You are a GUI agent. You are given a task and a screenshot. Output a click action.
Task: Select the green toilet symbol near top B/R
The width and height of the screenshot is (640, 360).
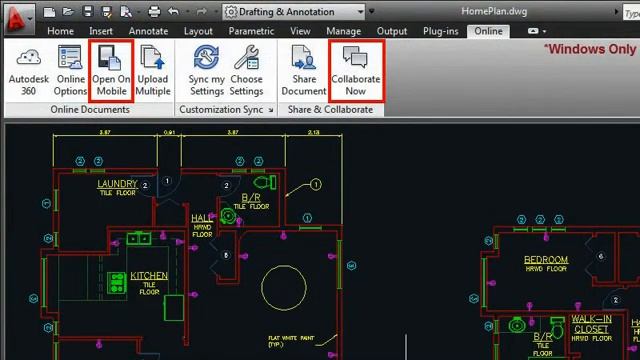(264, 182)
